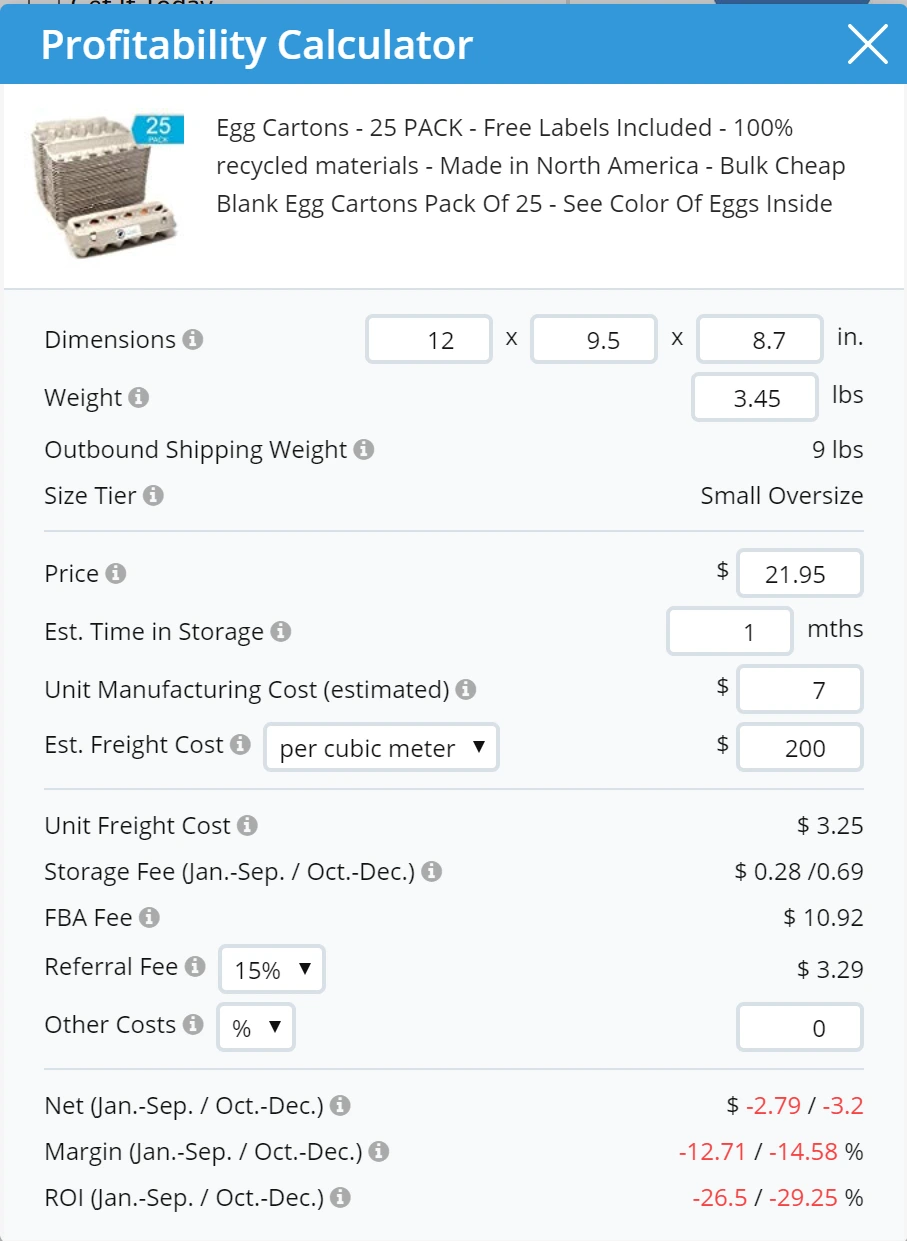Click the Other Costs value field
Screen dimensions: 907x1241
click(x=799, y=1028)
